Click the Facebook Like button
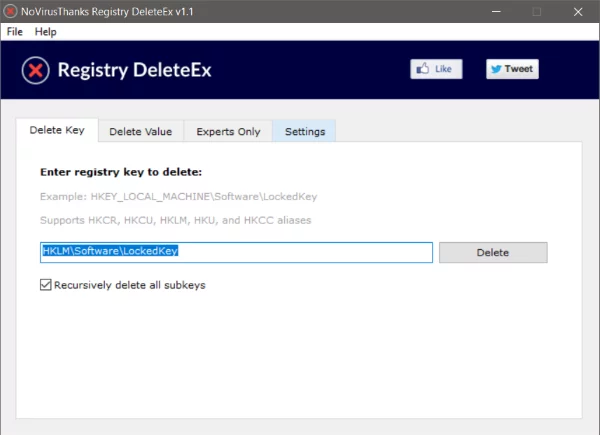Viewport: 600px width, 435px height. pyautogui.click(x=436, y=69)
